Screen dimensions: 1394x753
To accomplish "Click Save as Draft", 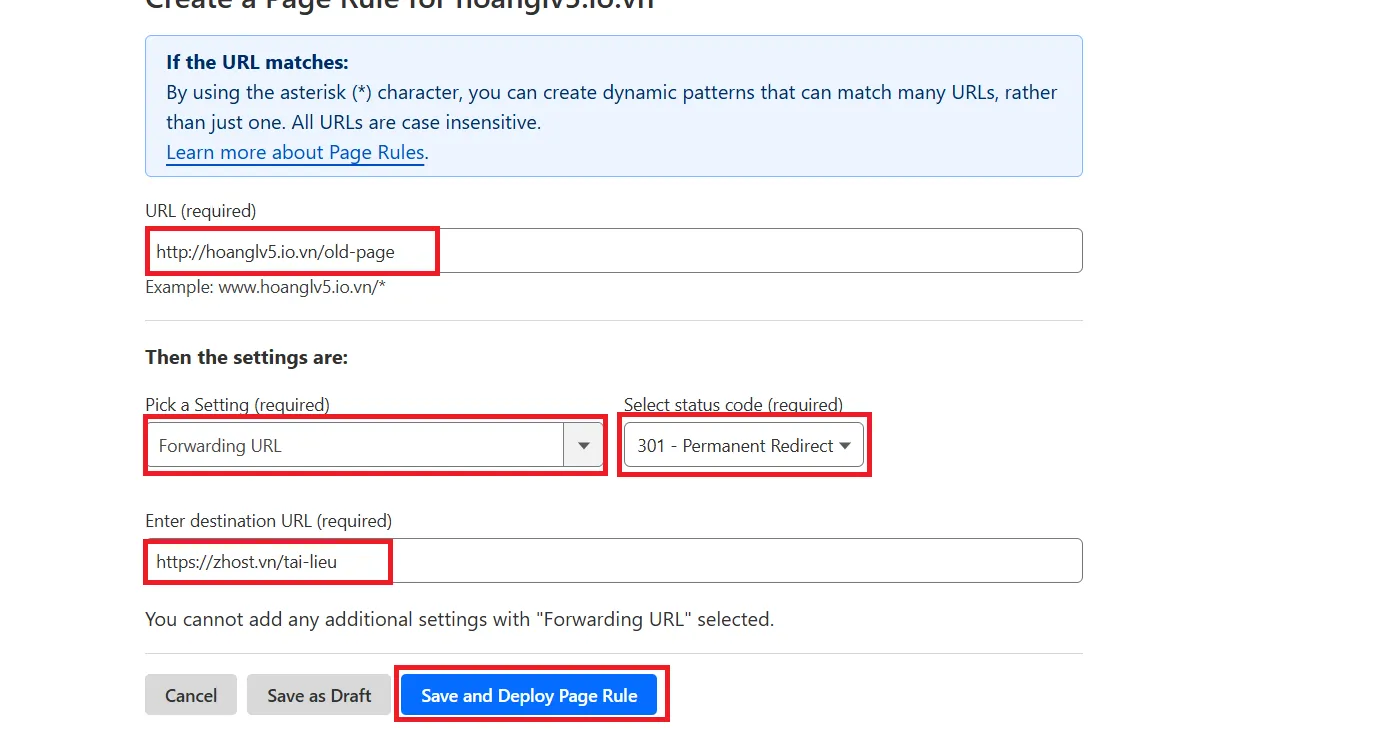I will point(319,695).
